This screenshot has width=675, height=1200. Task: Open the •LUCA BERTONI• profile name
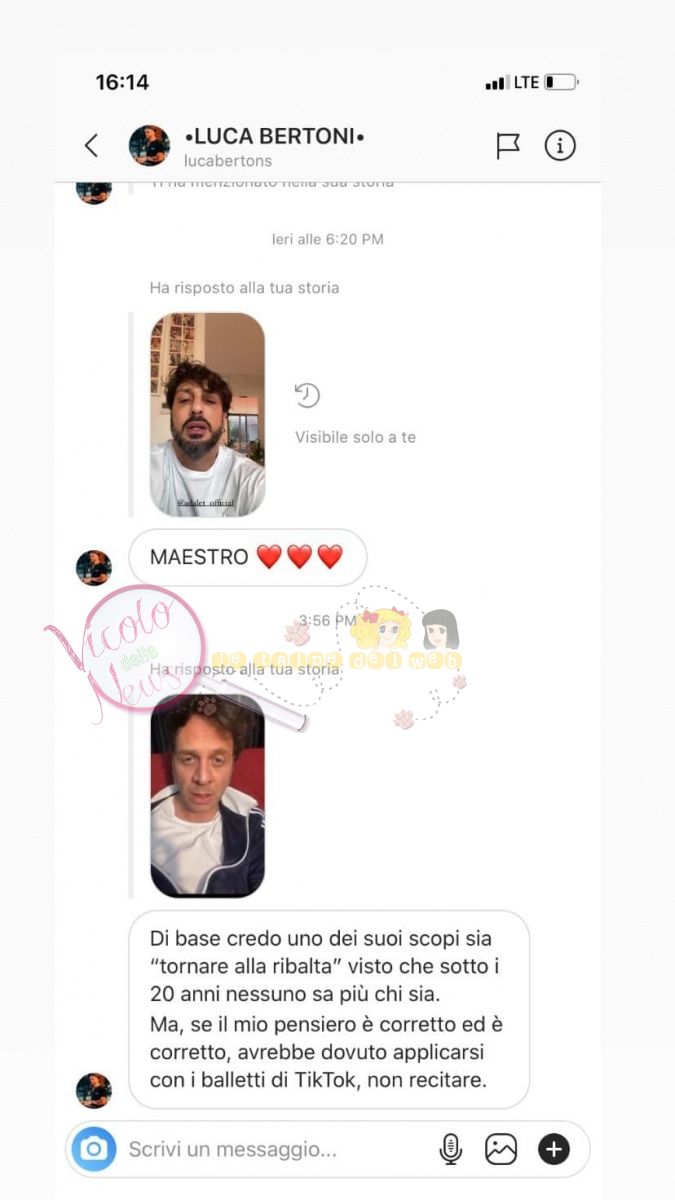274,136
